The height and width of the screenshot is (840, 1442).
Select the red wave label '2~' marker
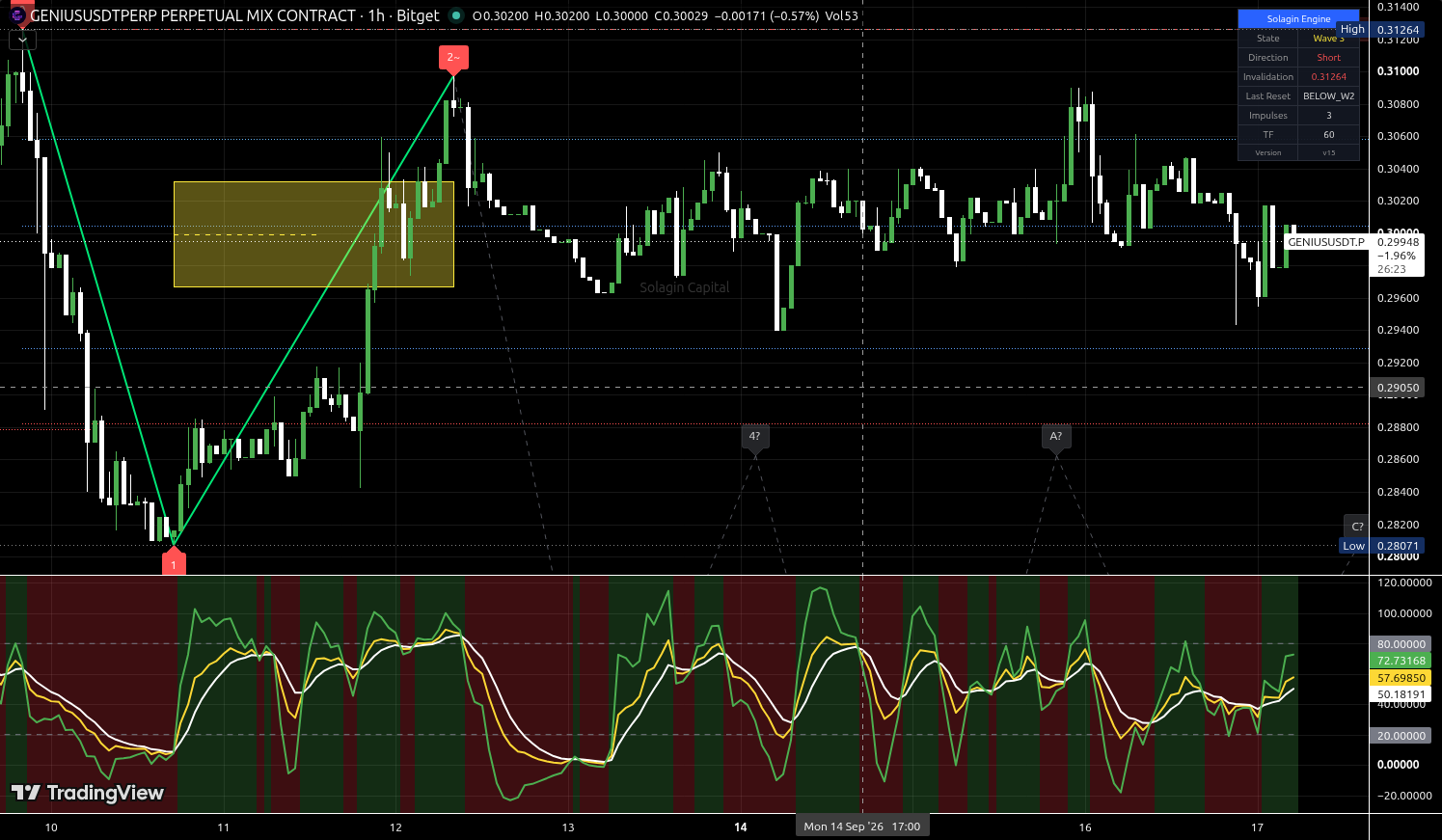(x=453, y=58)
